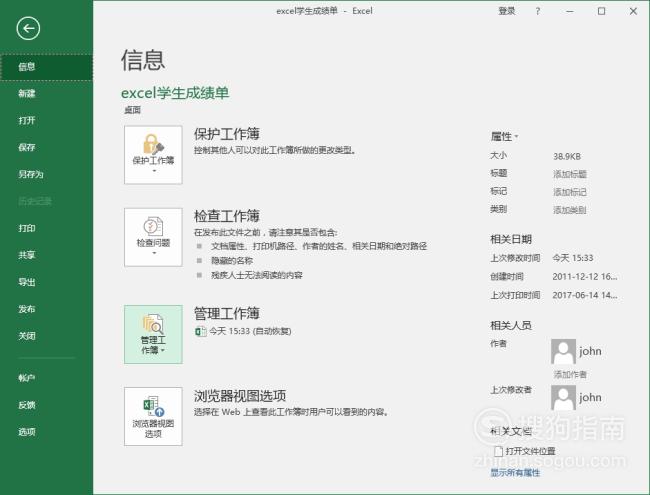Click the 隐藏的名称 bullet text
Image resolution: width=650 pixels, height=495 pixels.
point(232,261)
